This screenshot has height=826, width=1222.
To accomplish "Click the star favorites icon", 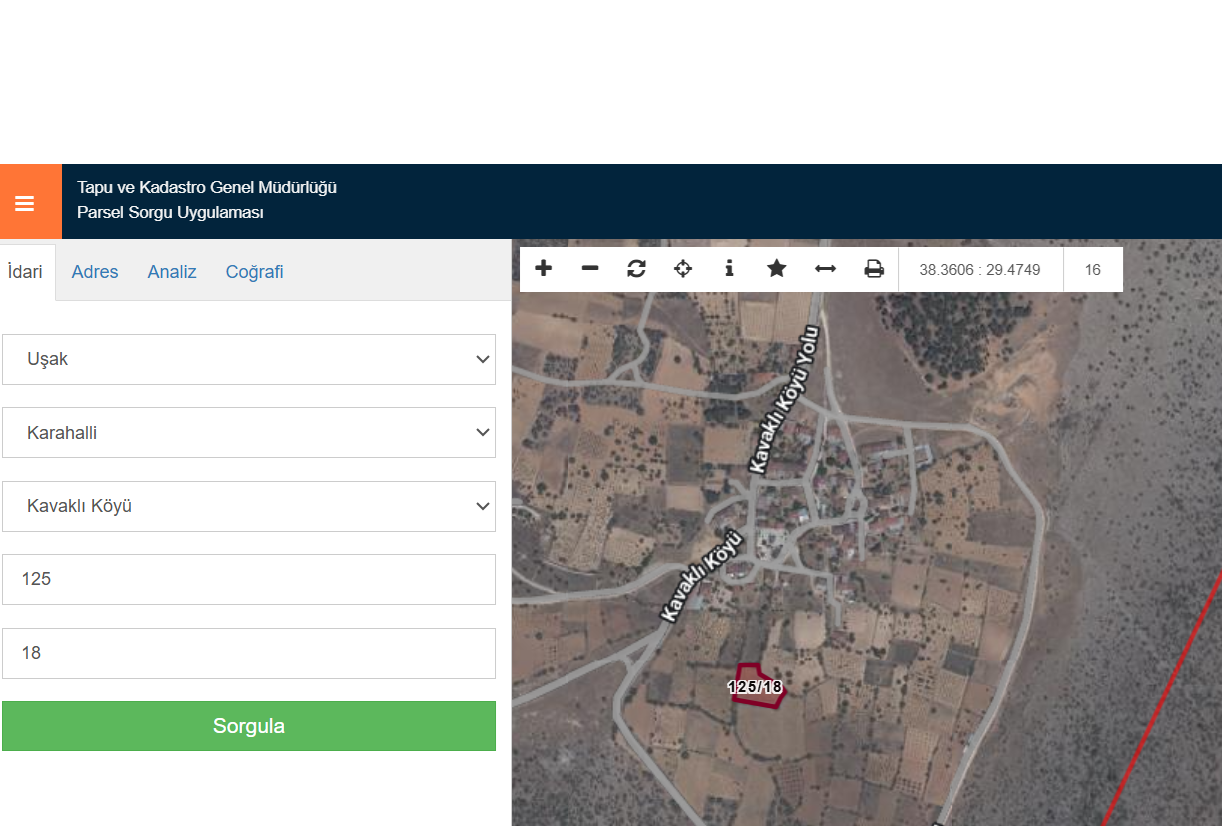I will (776, 269).
